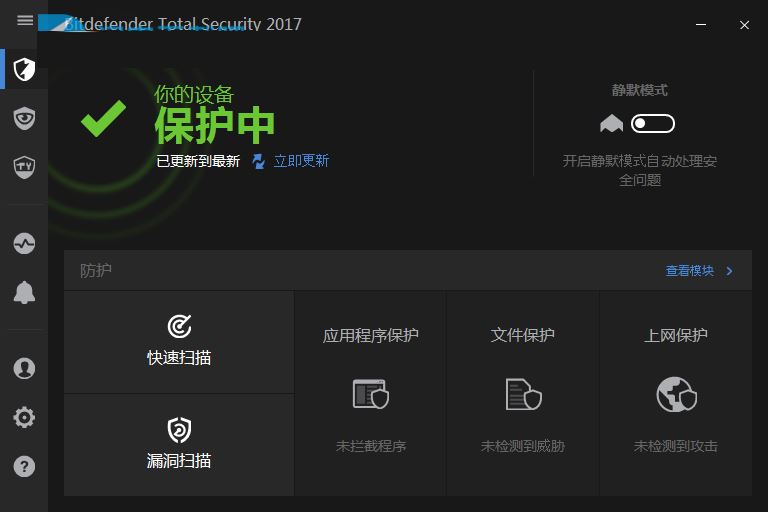
Task: Open the 上网保护 web protection panel
Action: (x=675, y=393)
